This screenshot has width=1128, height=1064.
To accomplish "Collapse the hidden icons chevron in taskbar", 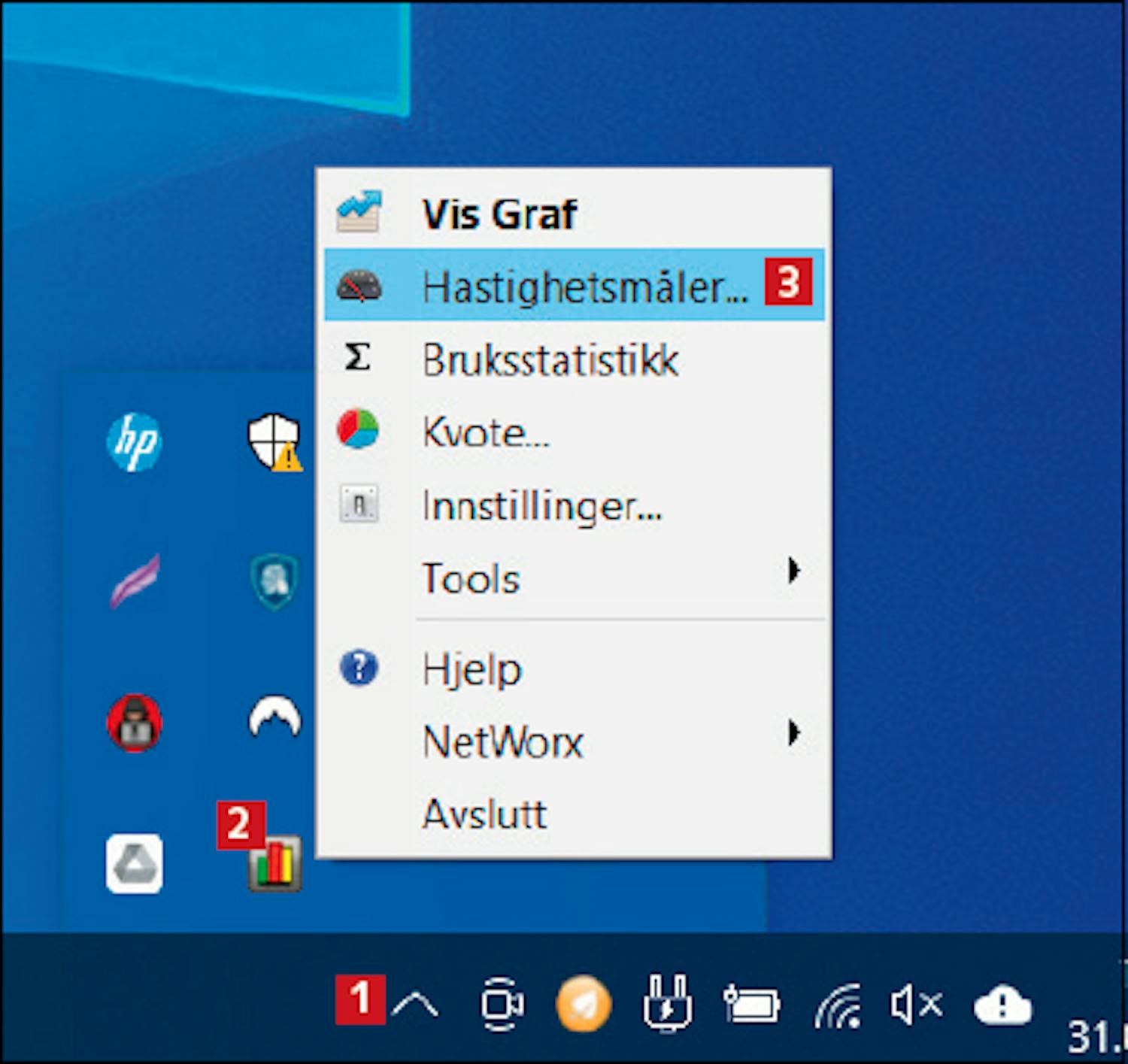I will 414,1004.
